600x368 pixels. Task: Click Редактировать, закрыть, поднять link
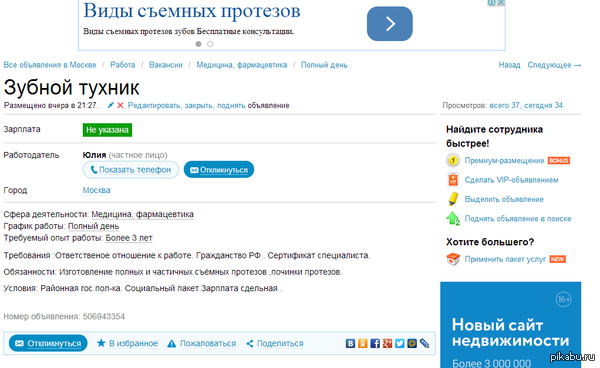click(x=186, y=106)
